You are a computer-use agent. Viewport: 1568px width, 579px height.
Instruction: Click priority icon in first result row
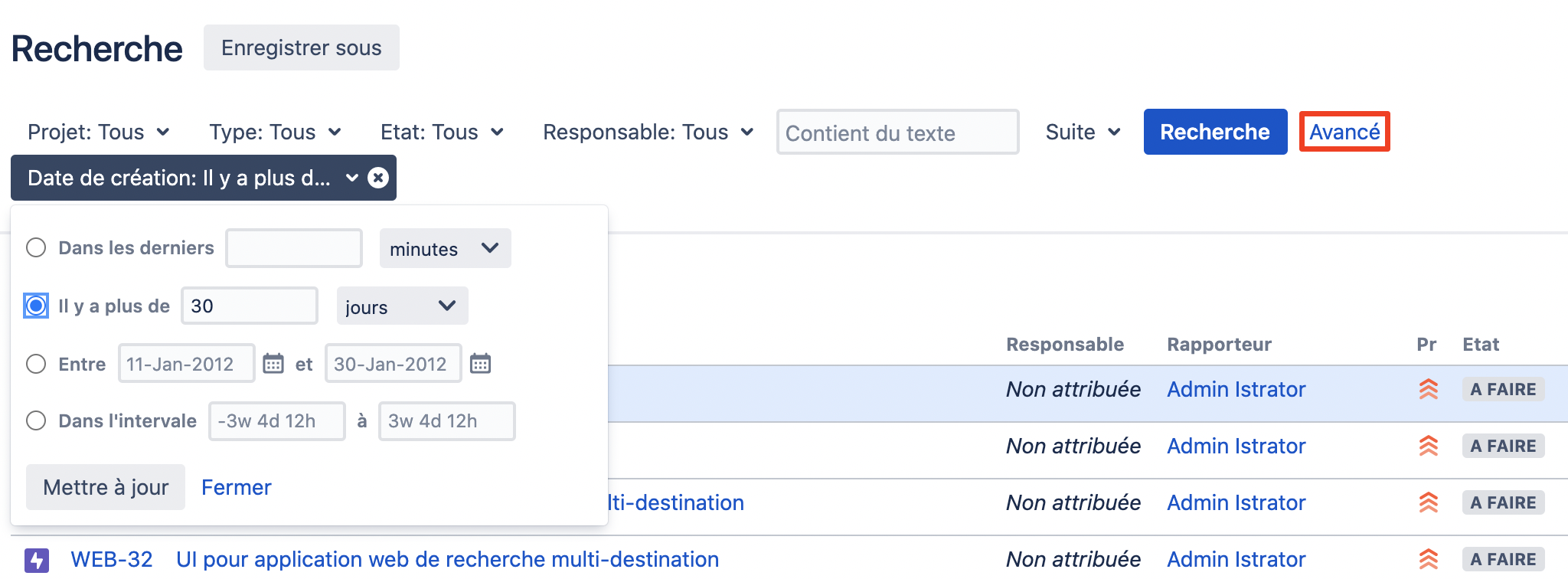pos(1428,389)
